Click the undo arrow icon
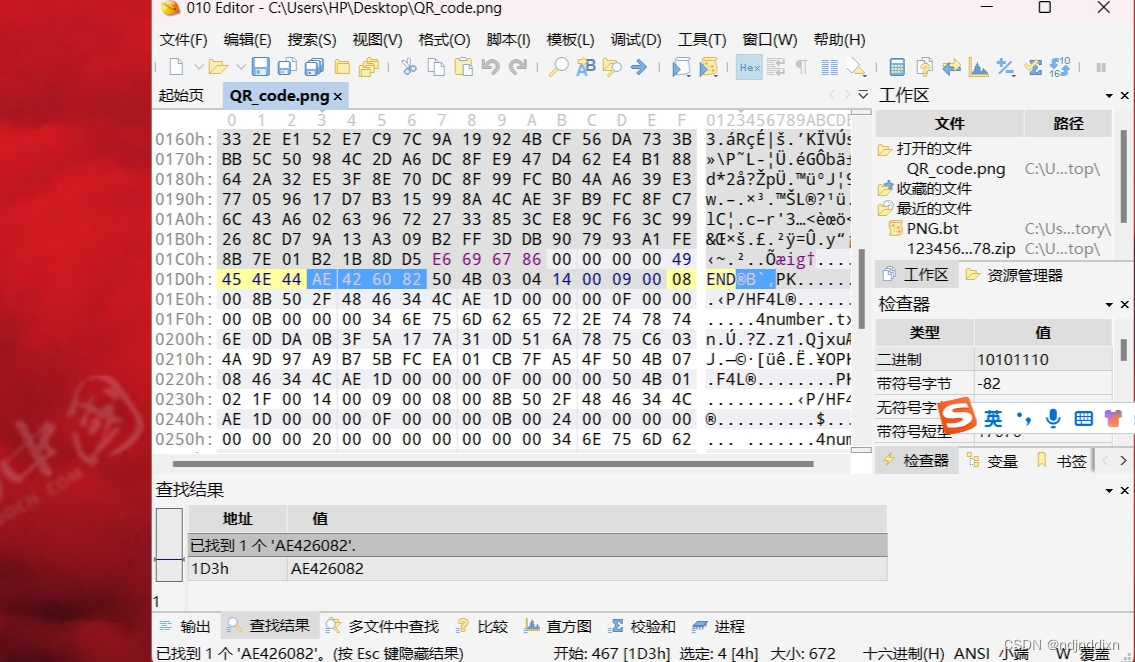Screen dimensions: 1135x662 491,67
